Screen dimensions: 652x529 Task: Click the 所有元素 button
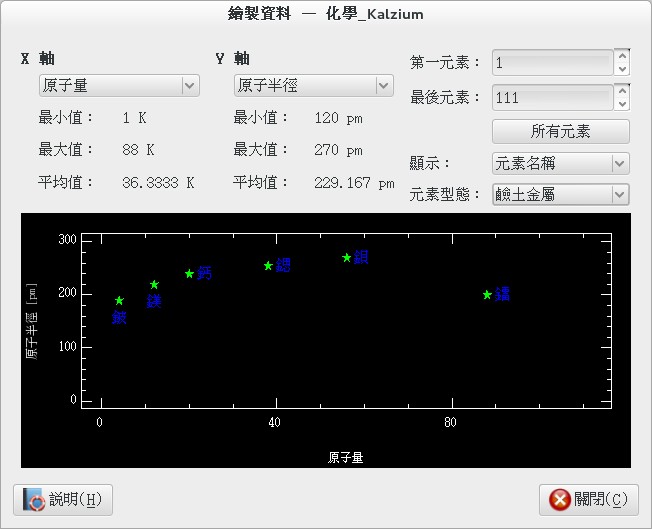tap(561, 131)
